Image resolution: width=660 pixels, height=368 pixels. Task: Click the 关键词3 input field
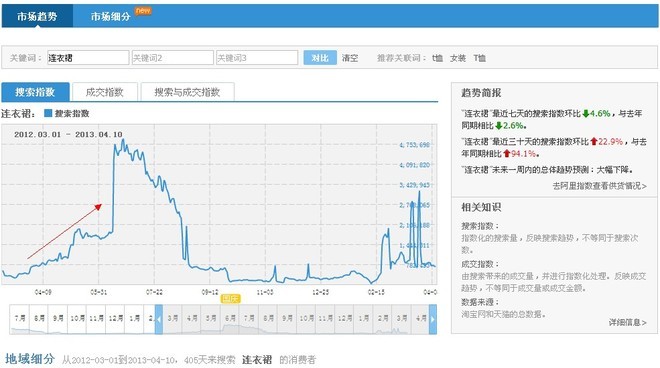tap(257, 58)
